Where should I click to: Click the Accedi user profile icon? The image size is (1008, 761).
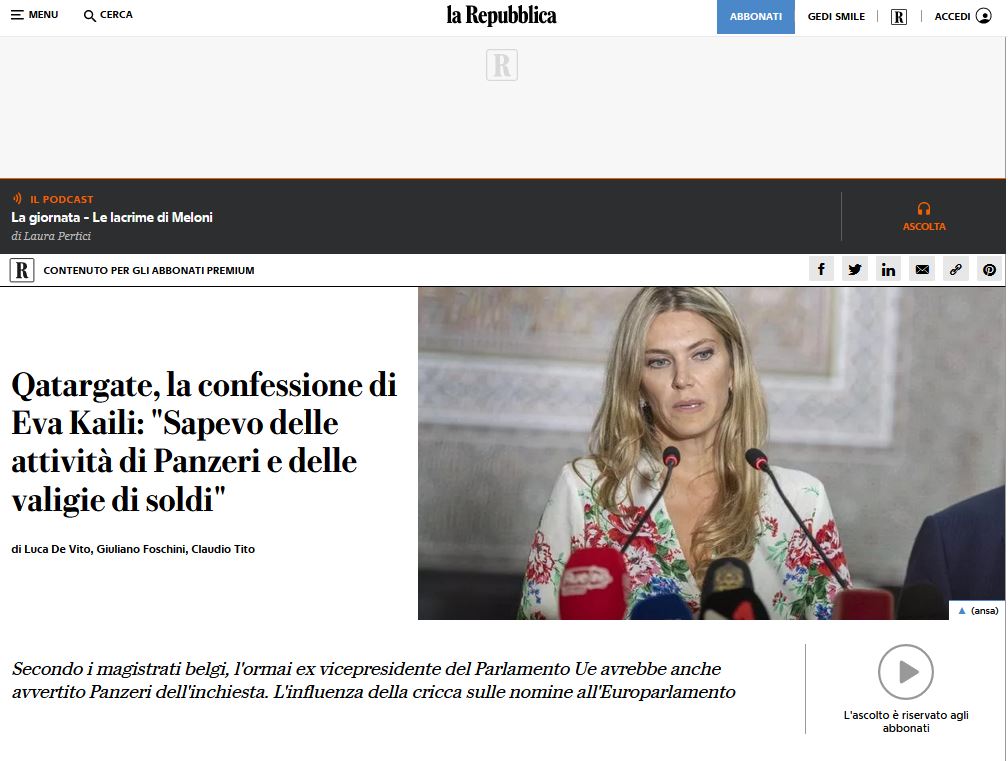pyautogui.click(x=983, y=16)
